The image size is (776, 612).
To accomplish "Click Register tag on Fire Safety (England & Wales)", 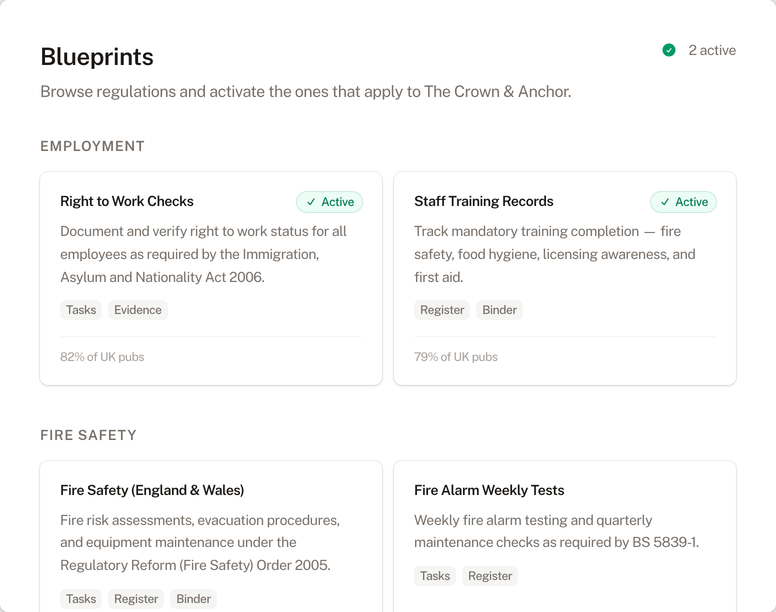I will (x=136, y=599).
